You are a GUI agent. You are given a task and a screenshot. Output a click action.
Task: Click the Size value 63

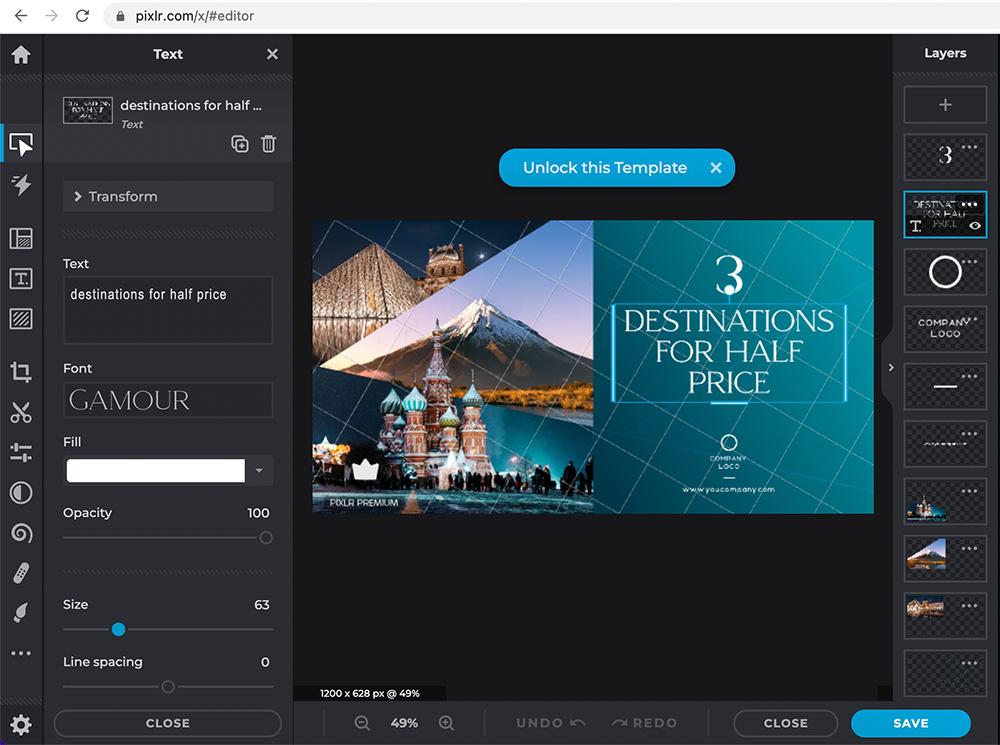click(x=261, y=605)
